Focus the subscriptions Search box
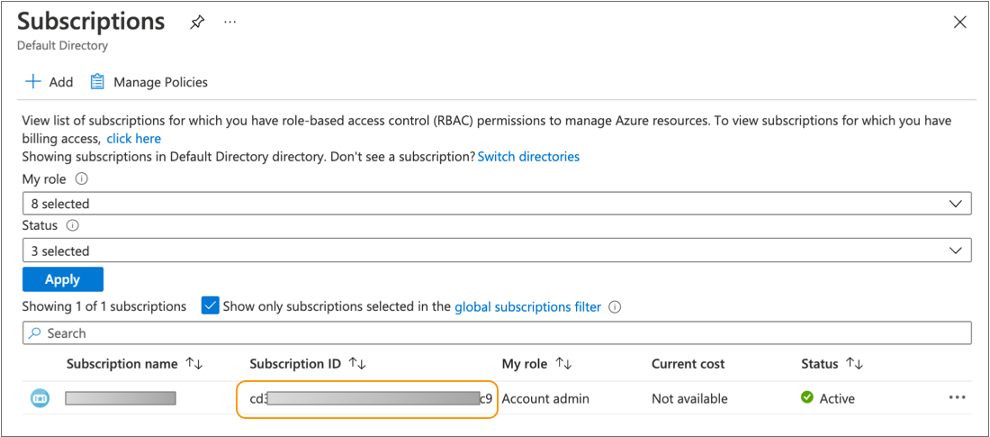 [x=496, y=333]
